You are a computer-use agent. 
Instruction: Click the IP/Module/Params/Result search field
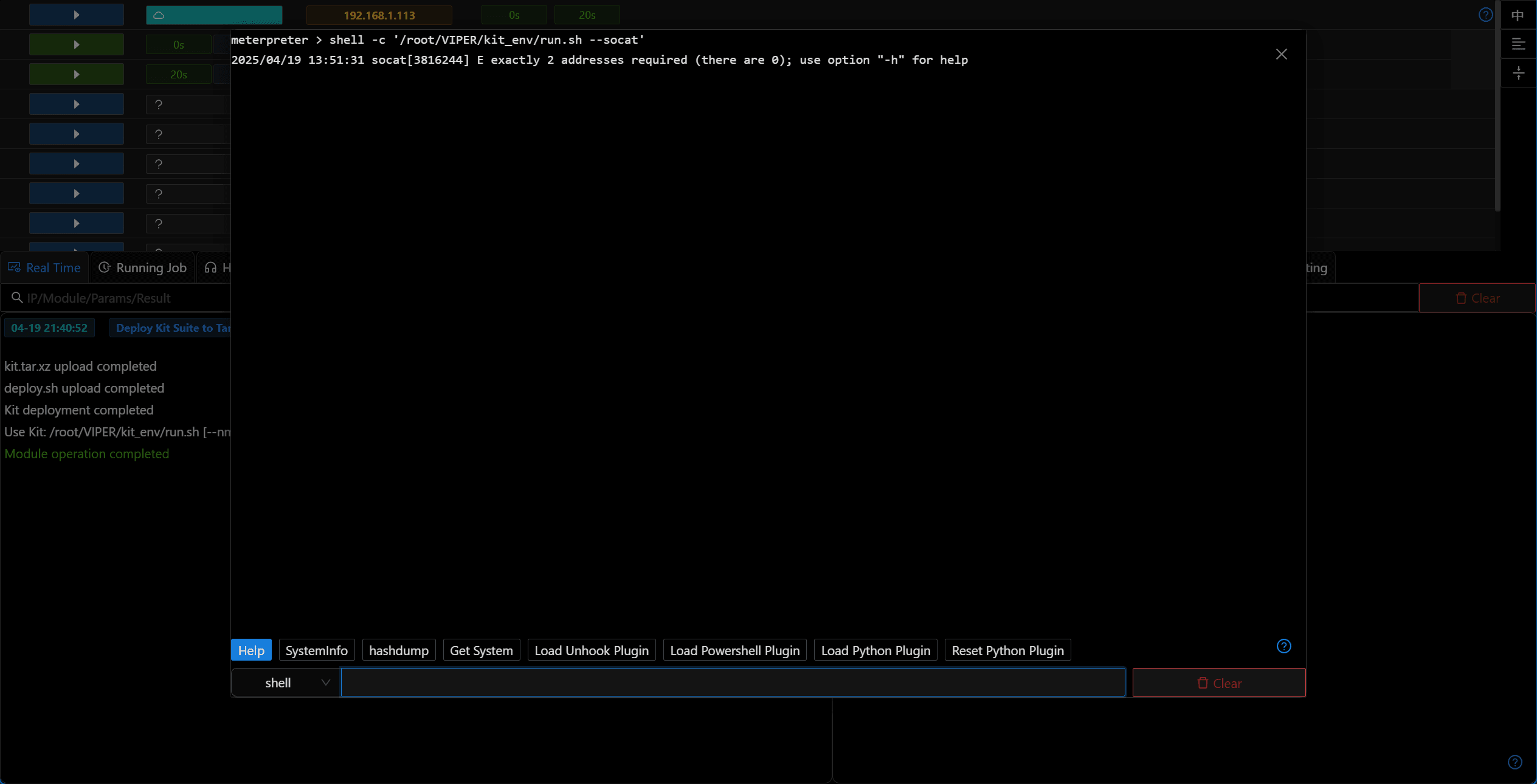(116, 298)
